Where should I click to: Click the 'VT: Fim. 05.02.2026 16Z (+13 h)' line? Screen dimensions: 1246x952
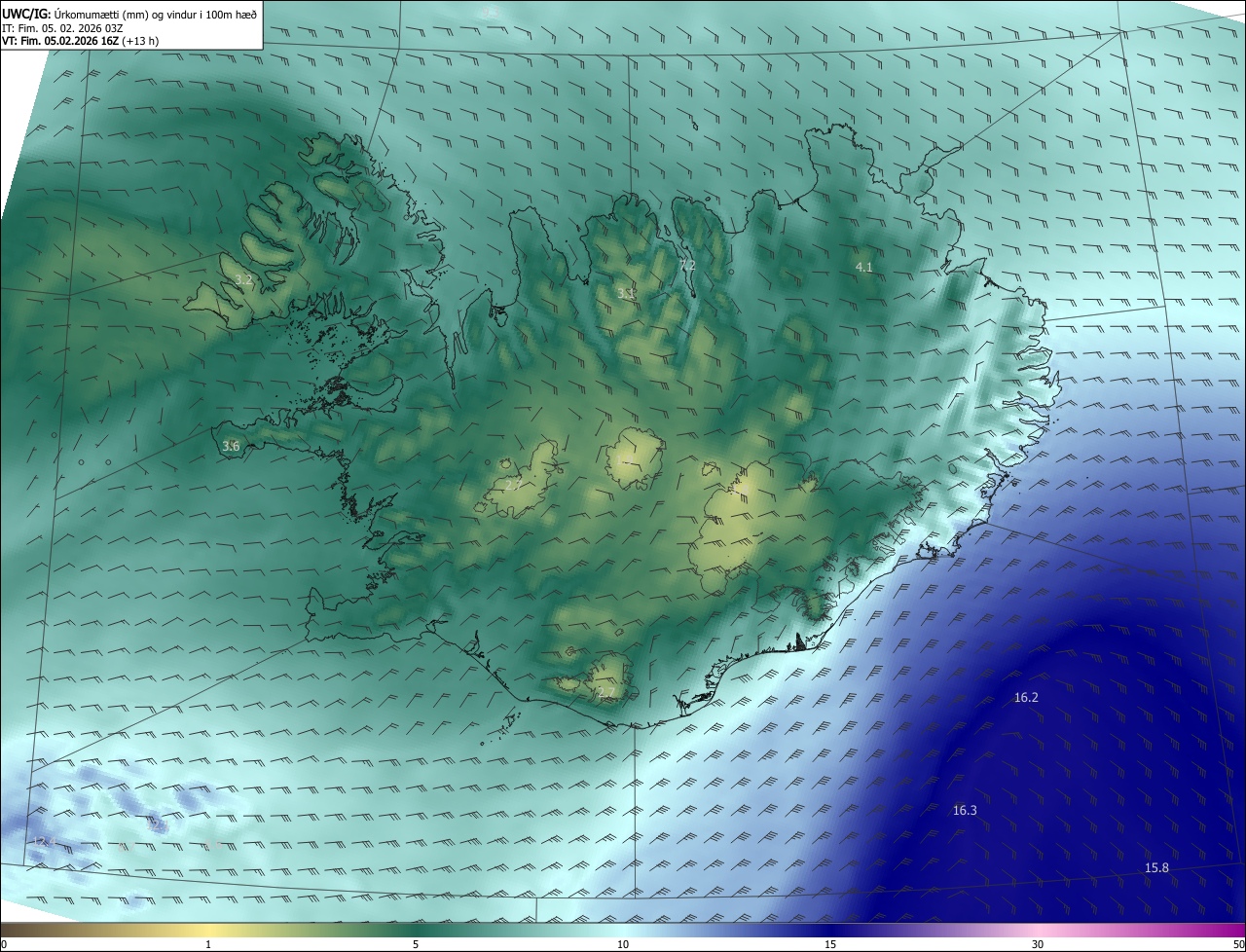point(81,42)
